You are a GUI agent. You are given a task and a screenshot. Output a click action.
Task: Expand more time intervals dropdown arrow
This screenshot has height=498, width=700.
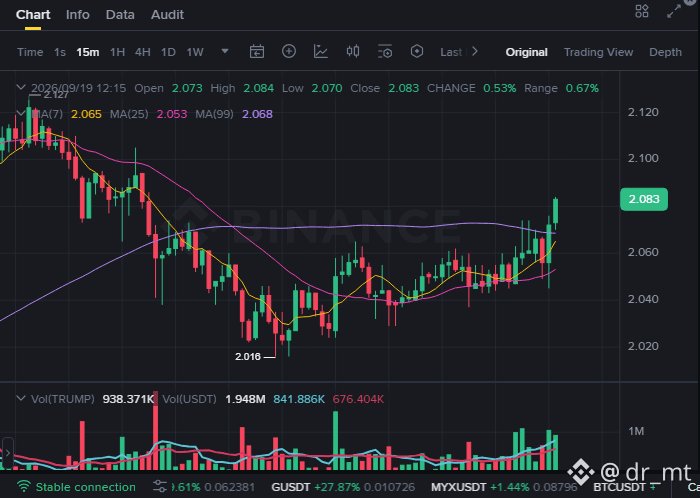(x=225, y=52)
